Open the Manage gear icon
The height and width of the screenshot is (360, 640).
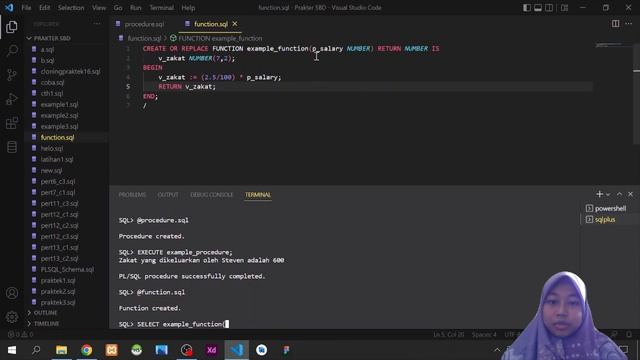pyautogui.click(x=12, y=317)
